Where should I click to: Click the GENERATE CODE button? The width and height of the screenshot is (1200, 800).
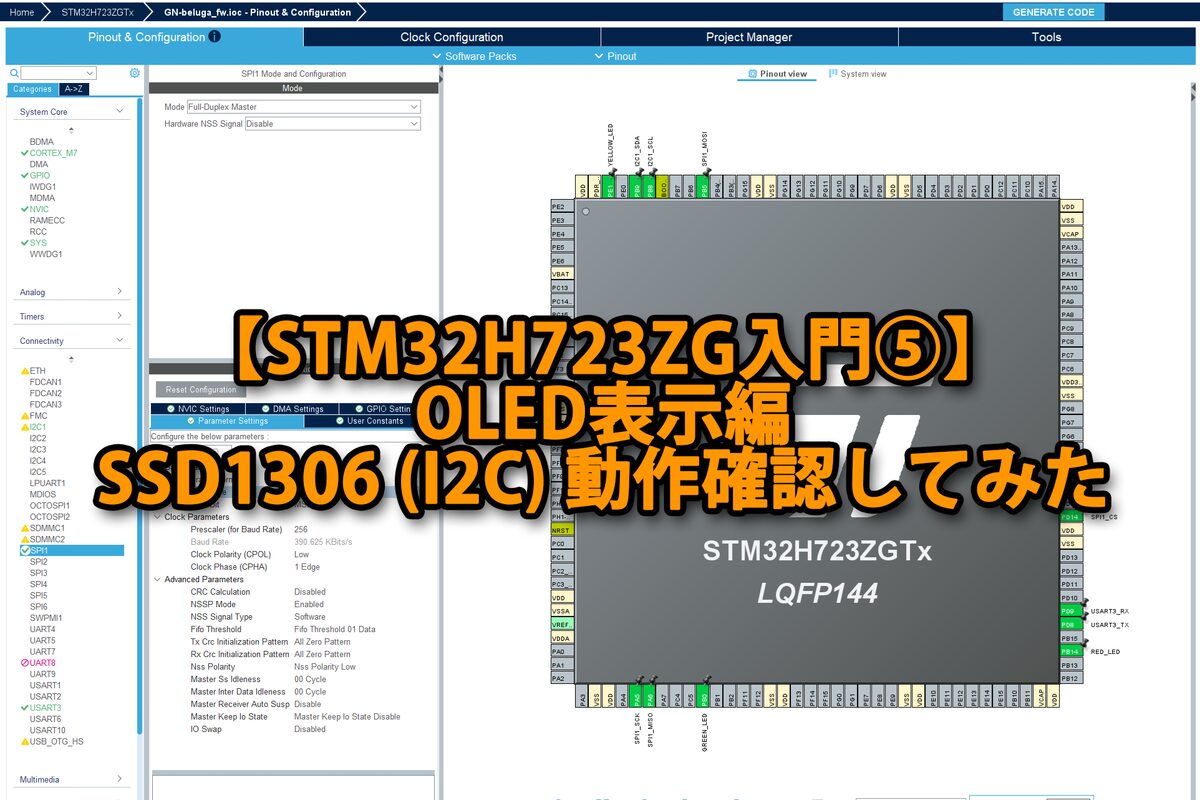(1053, 12)
